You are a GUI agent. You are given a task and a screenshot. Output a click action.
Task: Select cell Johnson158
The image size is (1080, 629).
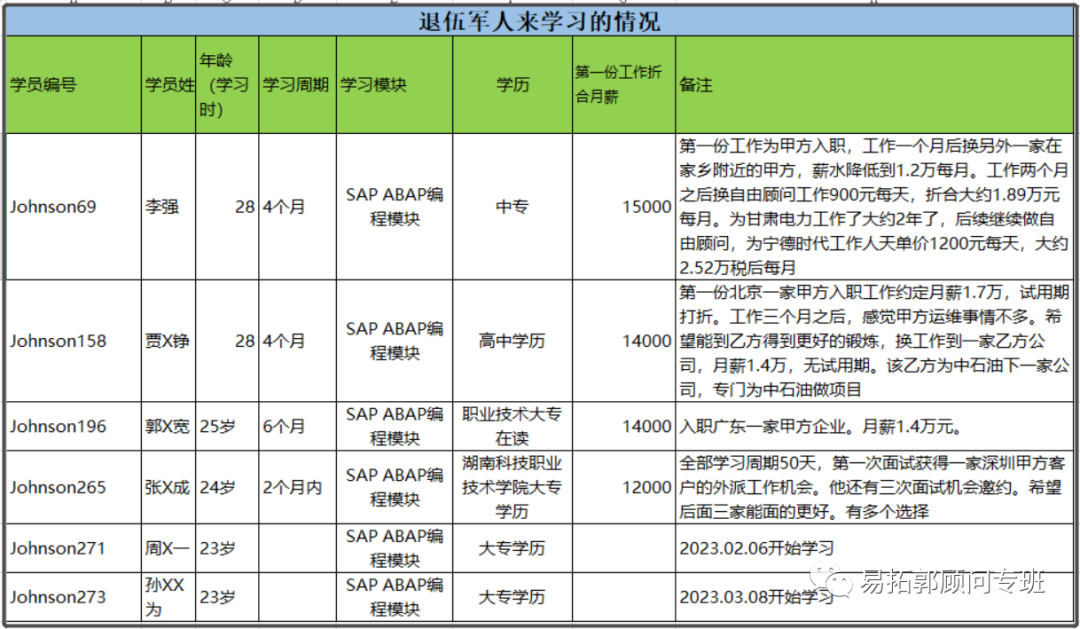pyautogui.click(x=73, y=341)
